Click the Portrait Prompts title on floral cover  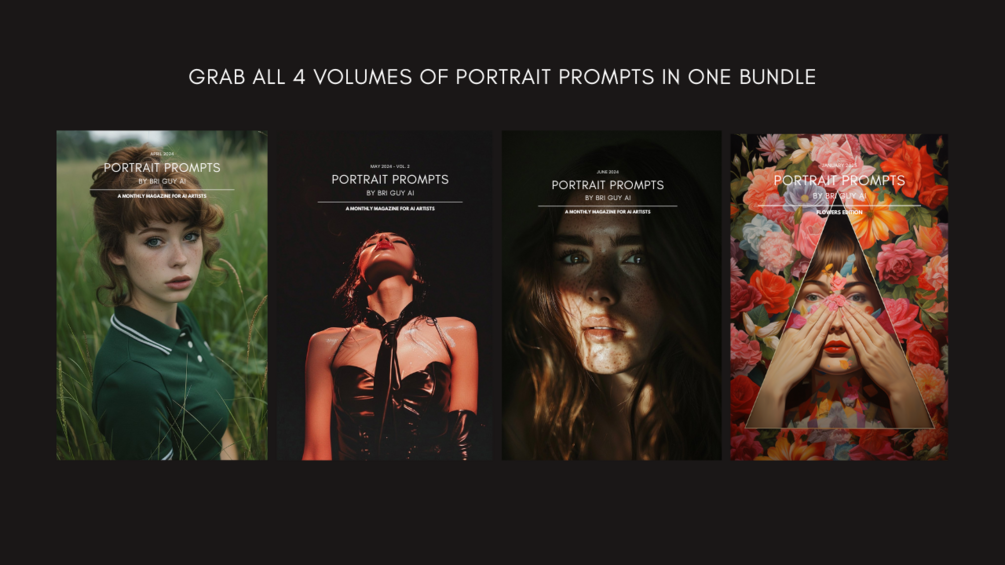[840, 181]
